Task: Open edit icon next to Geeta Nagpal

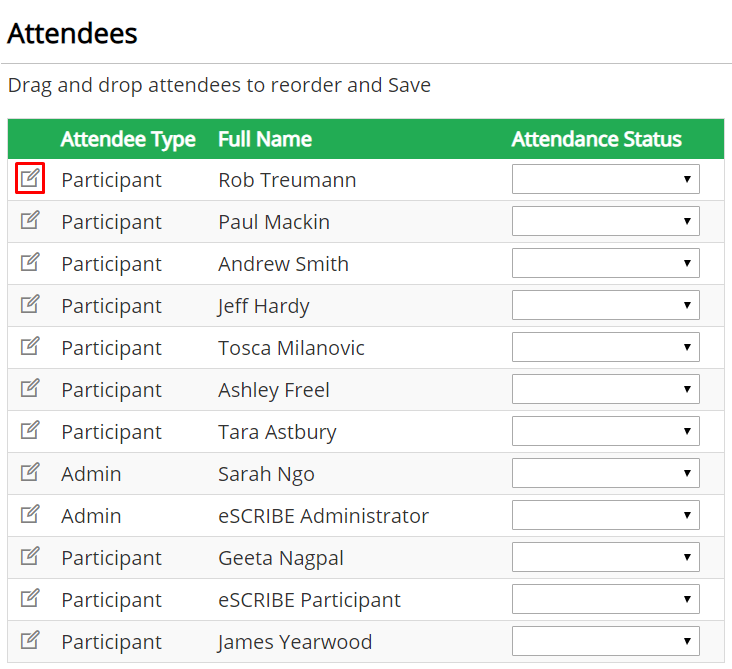Action: point(30,556)
